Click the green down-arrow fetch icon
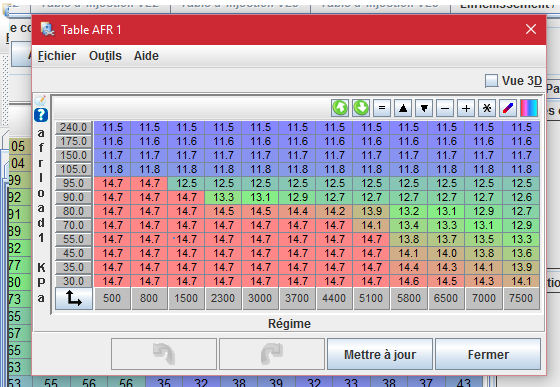560x387 pixels. (x=361, y=108)
